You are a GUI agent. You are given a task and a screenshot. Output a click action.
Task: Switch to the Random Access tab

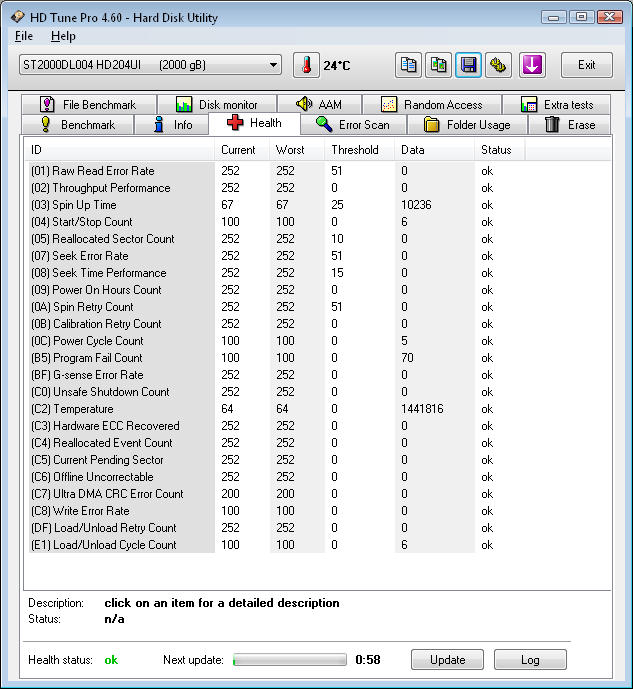432,105
